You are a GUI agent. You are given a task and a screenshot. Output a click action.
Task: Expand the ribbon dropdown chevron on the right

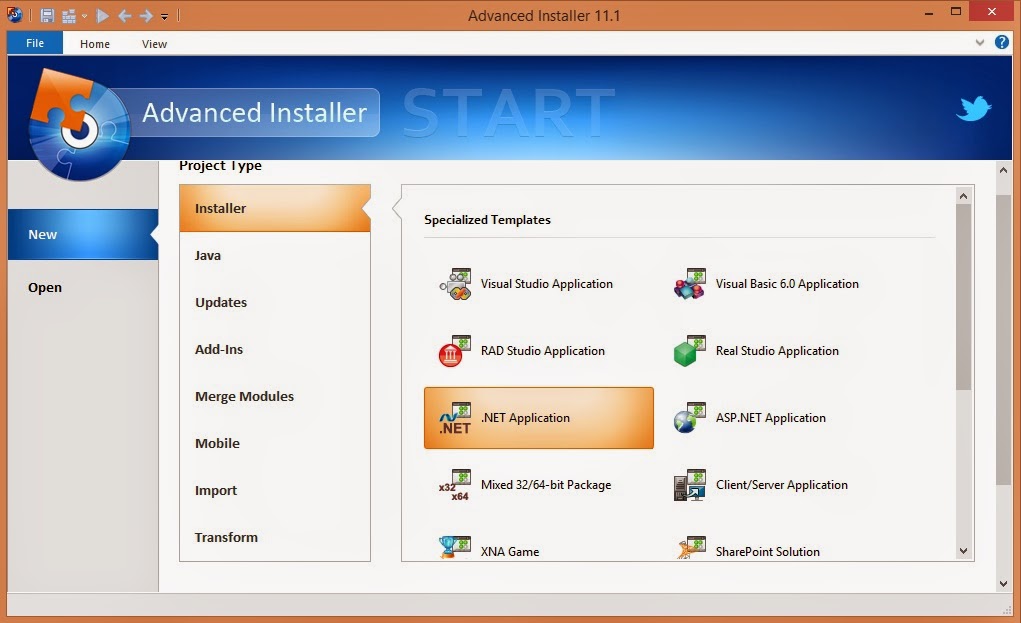979,42
